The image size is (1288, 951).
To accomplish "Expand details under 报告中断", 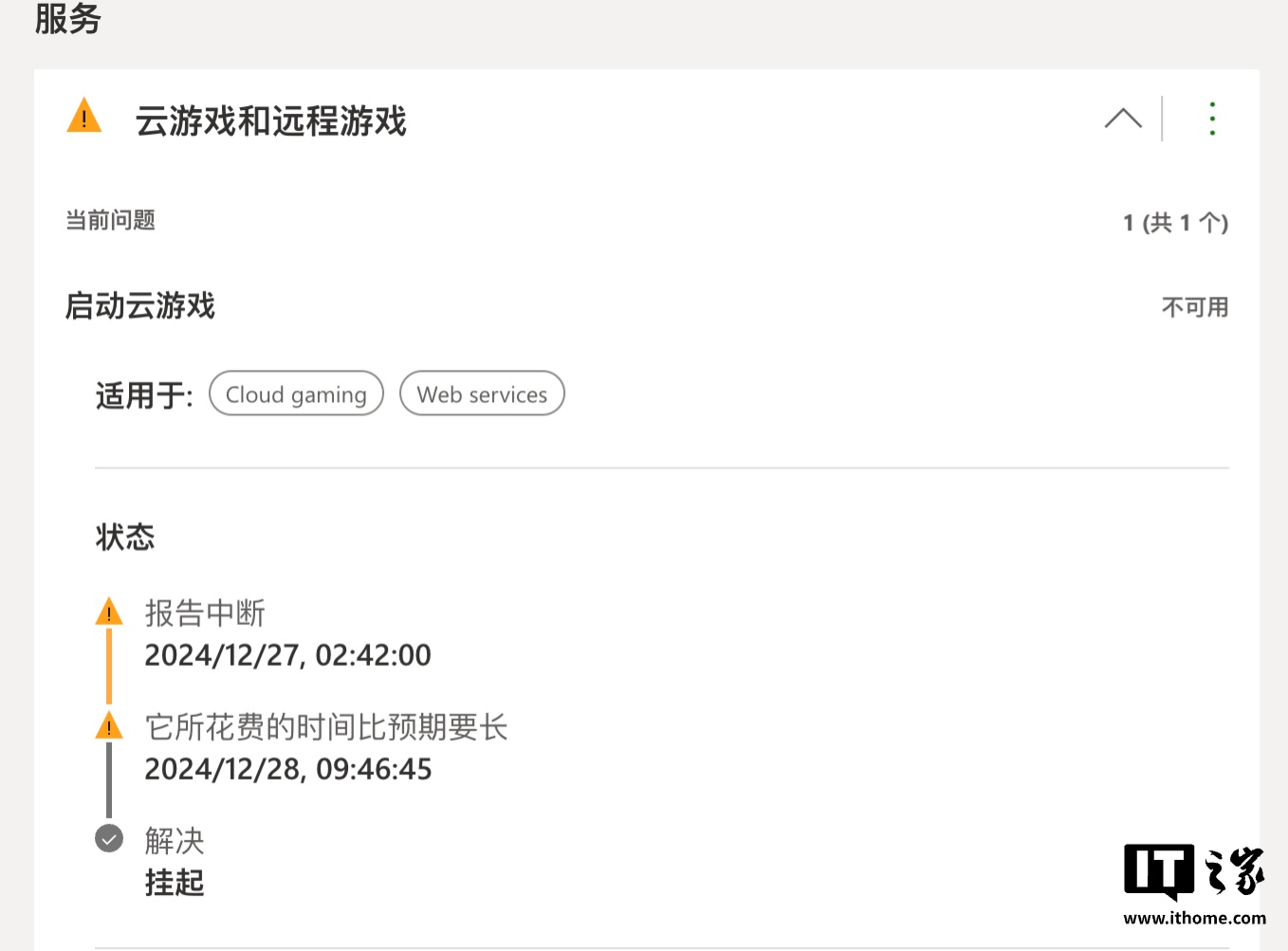I will 204,613.
